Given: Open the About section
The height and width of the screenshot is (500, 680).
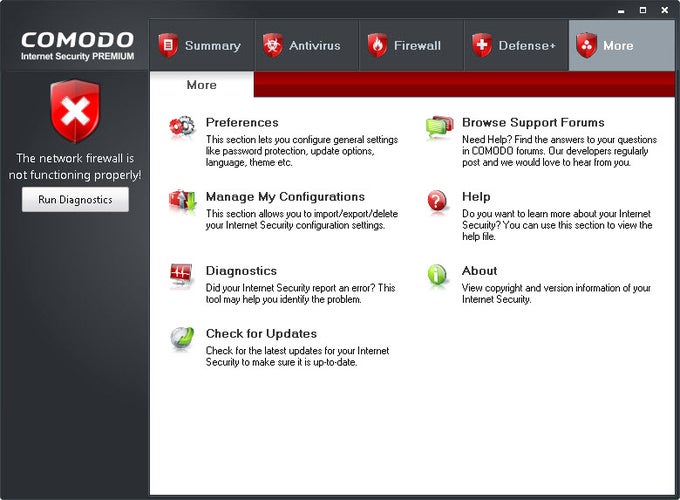Looking at the screenshot, I should [479, 271].
